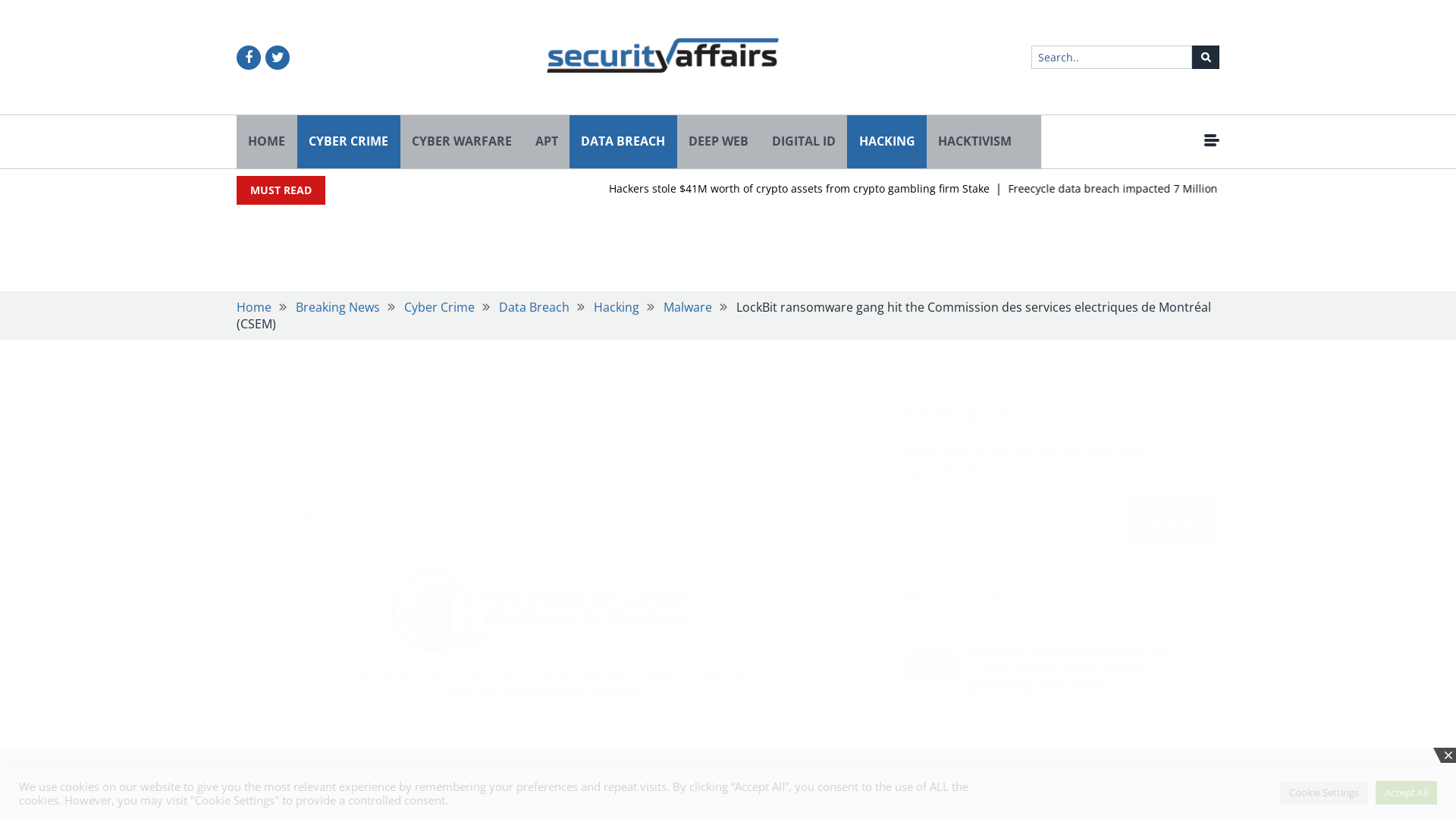1456x819 pixels.
Task: Click Hackers stole $41M headline link
Action: 799,188
